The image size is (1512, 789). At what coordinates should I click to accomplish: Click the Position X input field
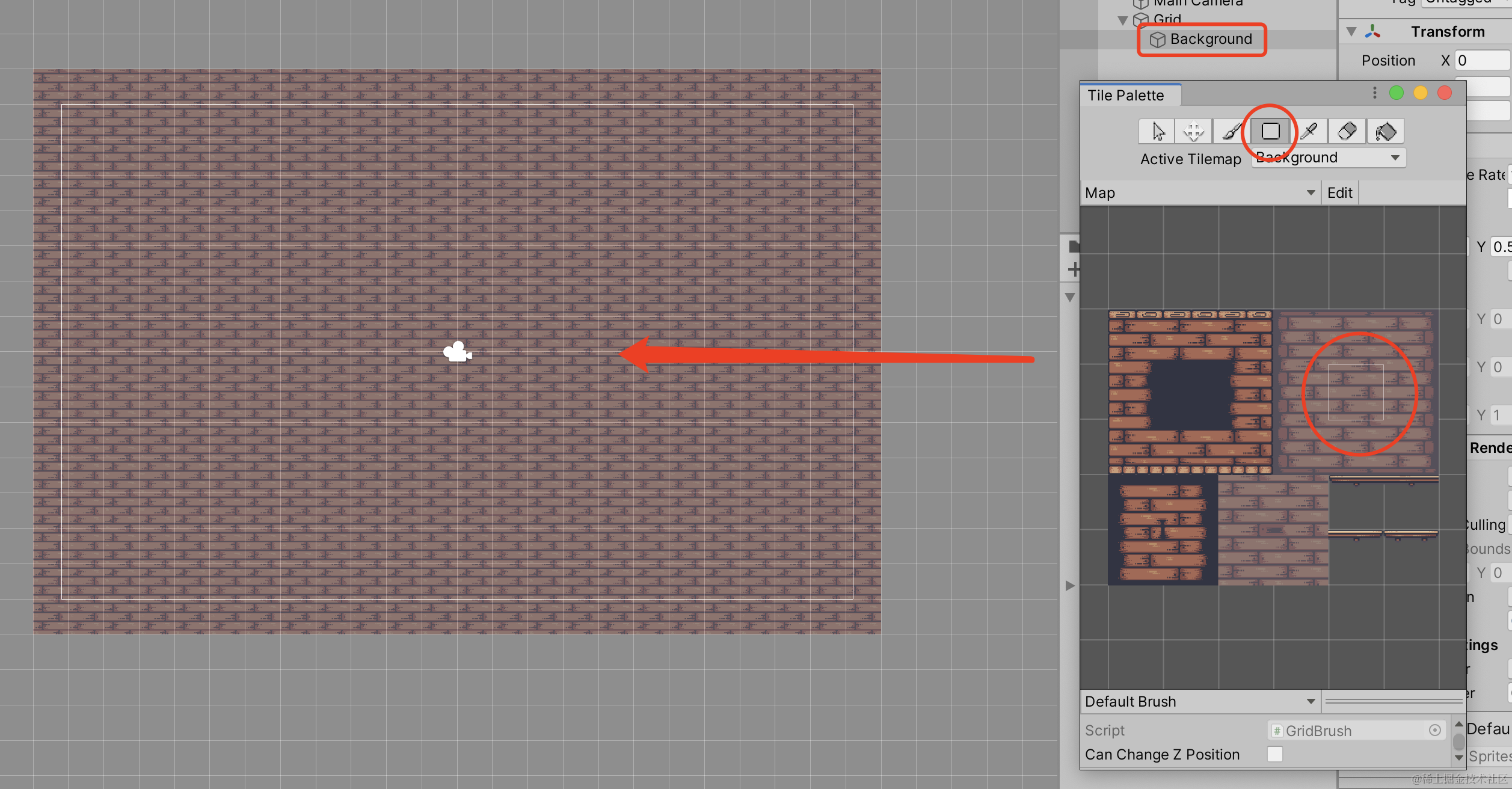tap(1483, 60)
